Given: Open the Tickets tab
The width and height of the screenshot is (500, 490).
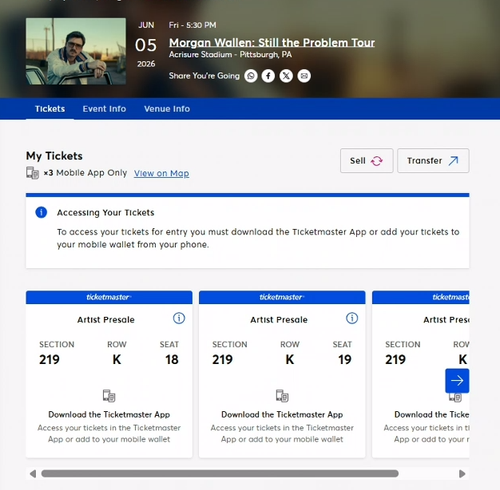Looking at the screenshot, I should pos(50,109).
